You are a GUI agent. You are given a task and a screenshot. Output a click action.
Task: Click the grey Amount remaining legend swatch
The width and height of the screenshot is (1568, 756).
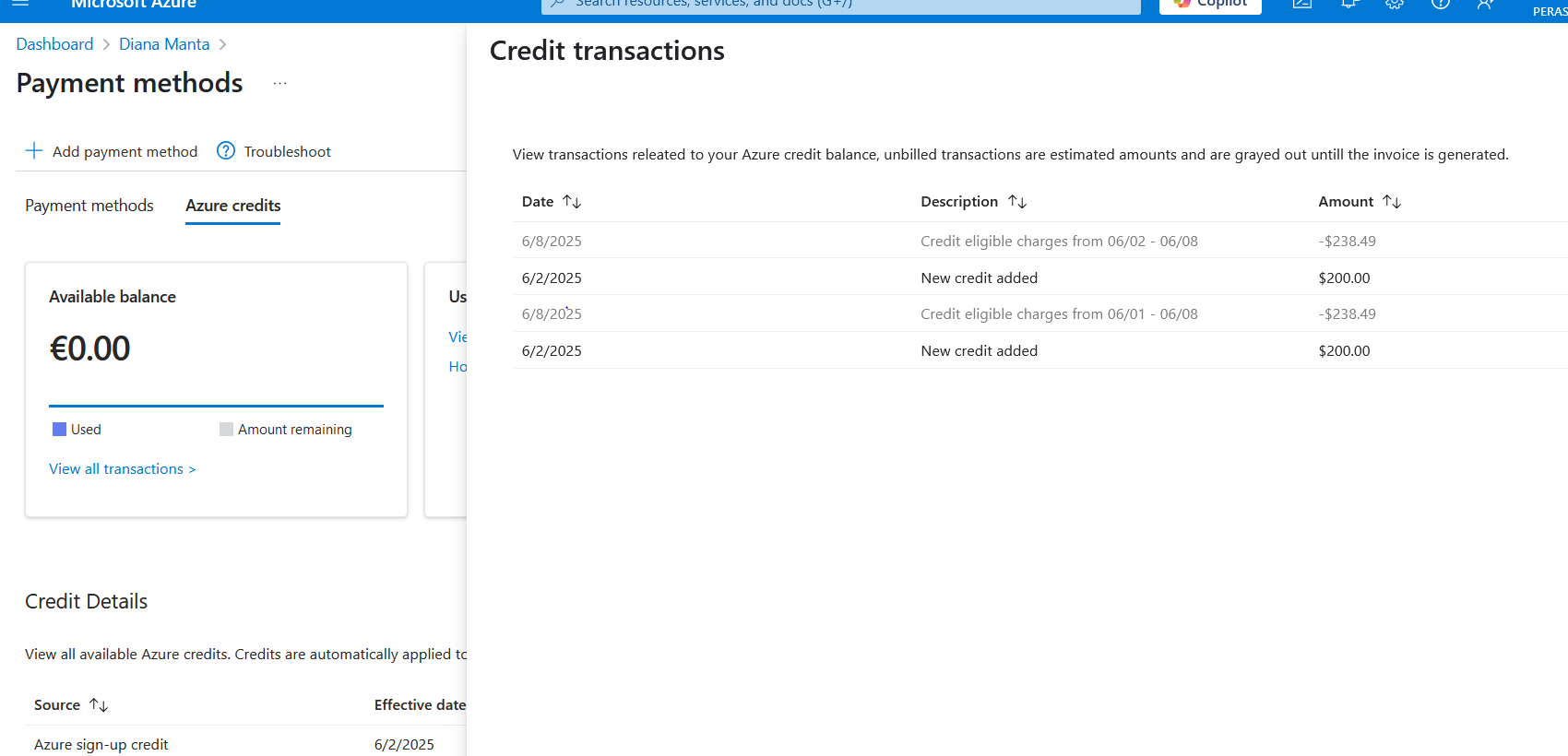click(x=227, y=430)
